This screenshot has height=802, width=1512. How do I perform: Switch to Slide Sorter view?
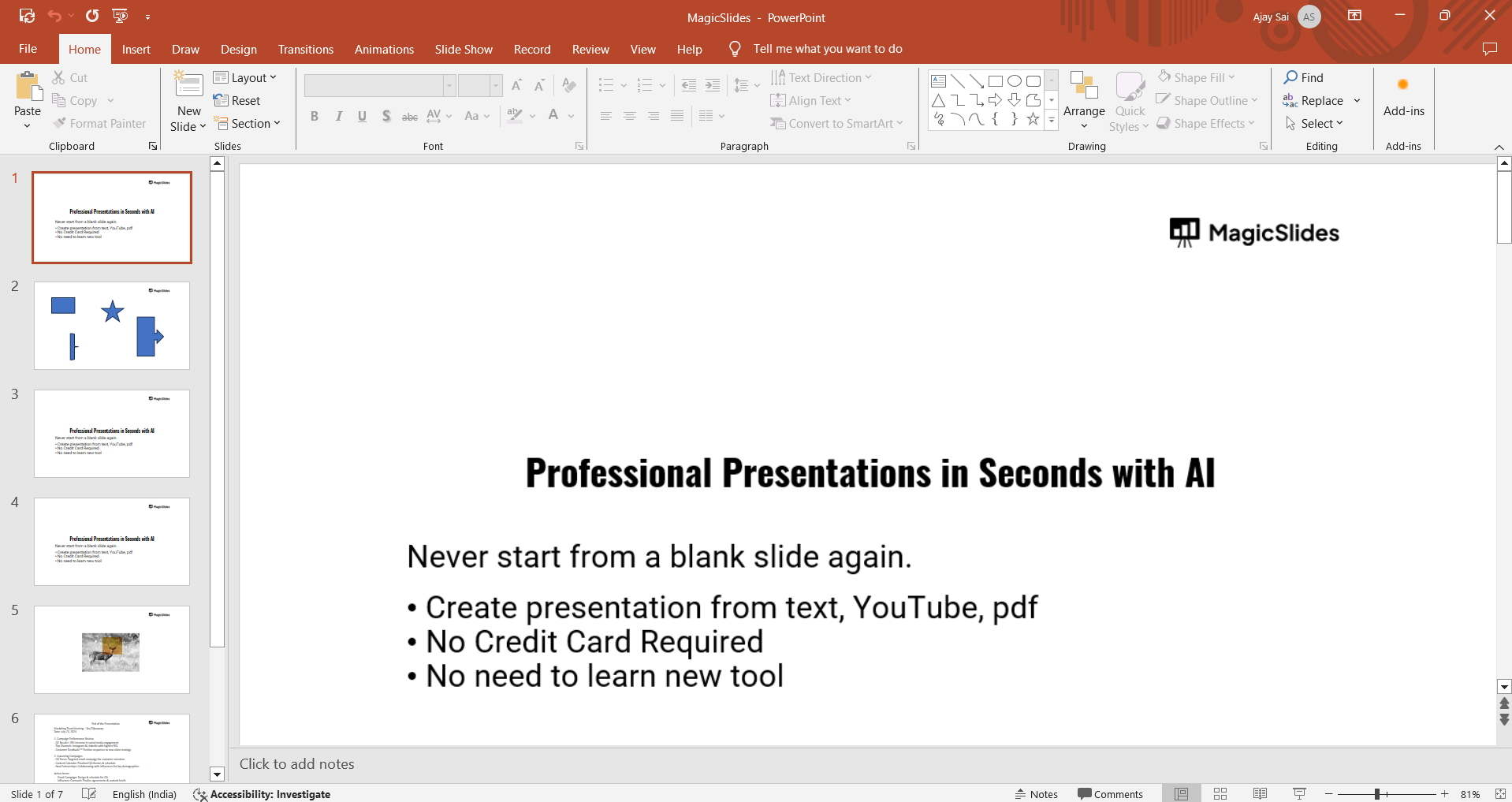tap(1220, 794)
